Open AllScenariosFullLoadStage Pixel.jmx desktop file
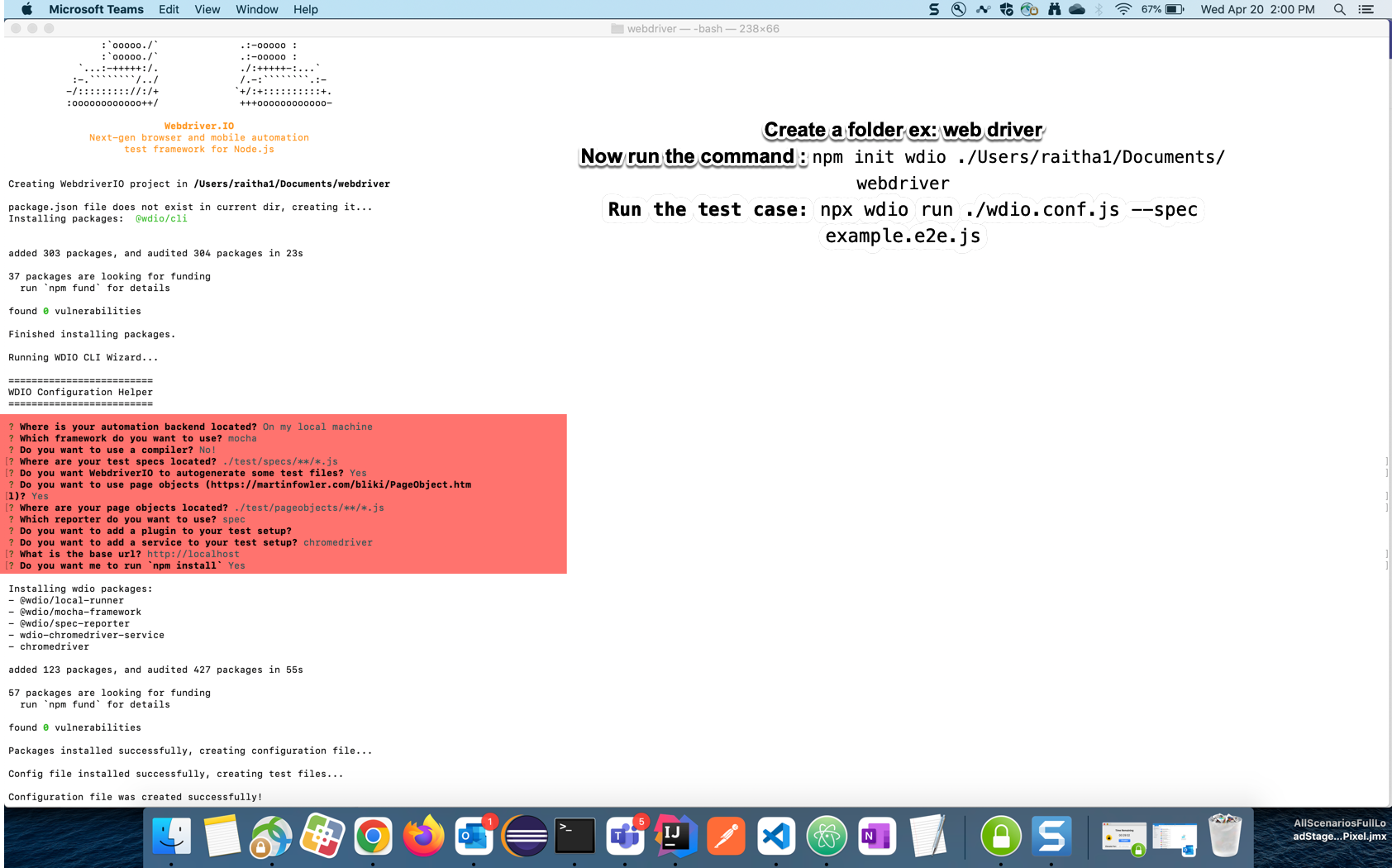 click(x=1339, y=829)
